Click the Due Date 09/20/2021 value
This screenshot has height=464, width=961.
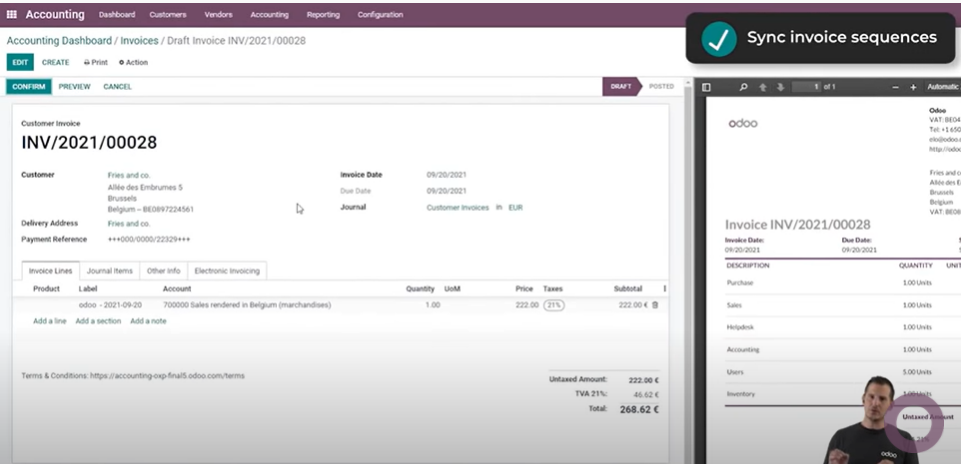coord(446,191)
